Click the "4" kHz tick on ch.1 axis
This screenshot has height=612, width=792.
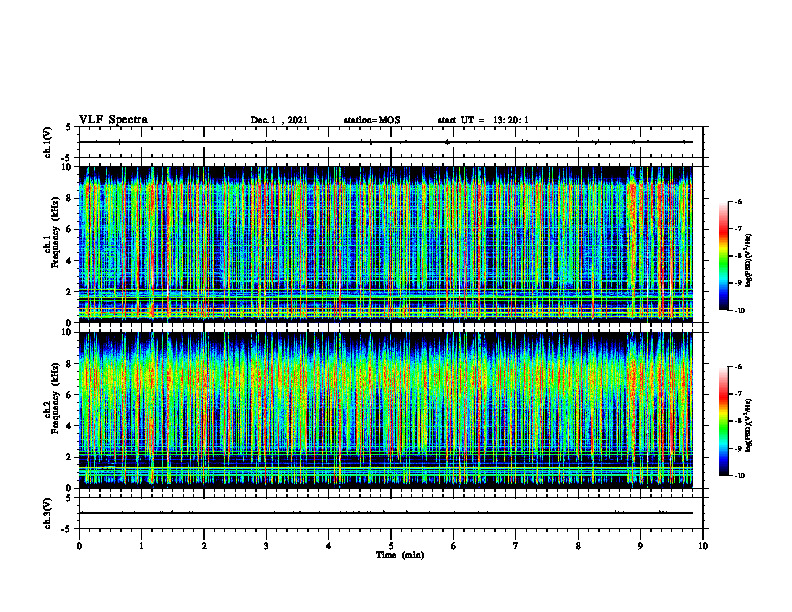point(70,261)
